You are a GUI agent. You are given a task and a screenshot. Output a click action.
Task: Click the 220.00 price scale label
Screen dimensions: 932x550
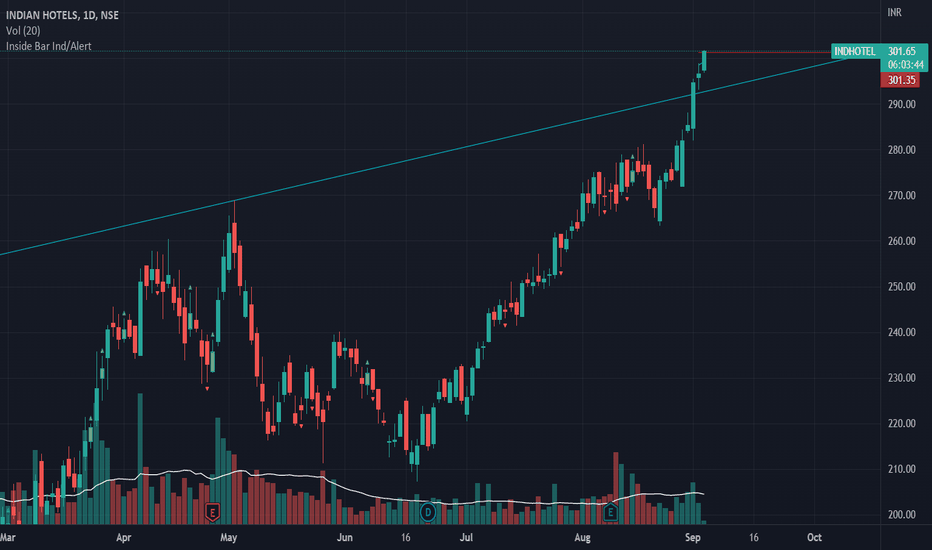pos(902,423)
